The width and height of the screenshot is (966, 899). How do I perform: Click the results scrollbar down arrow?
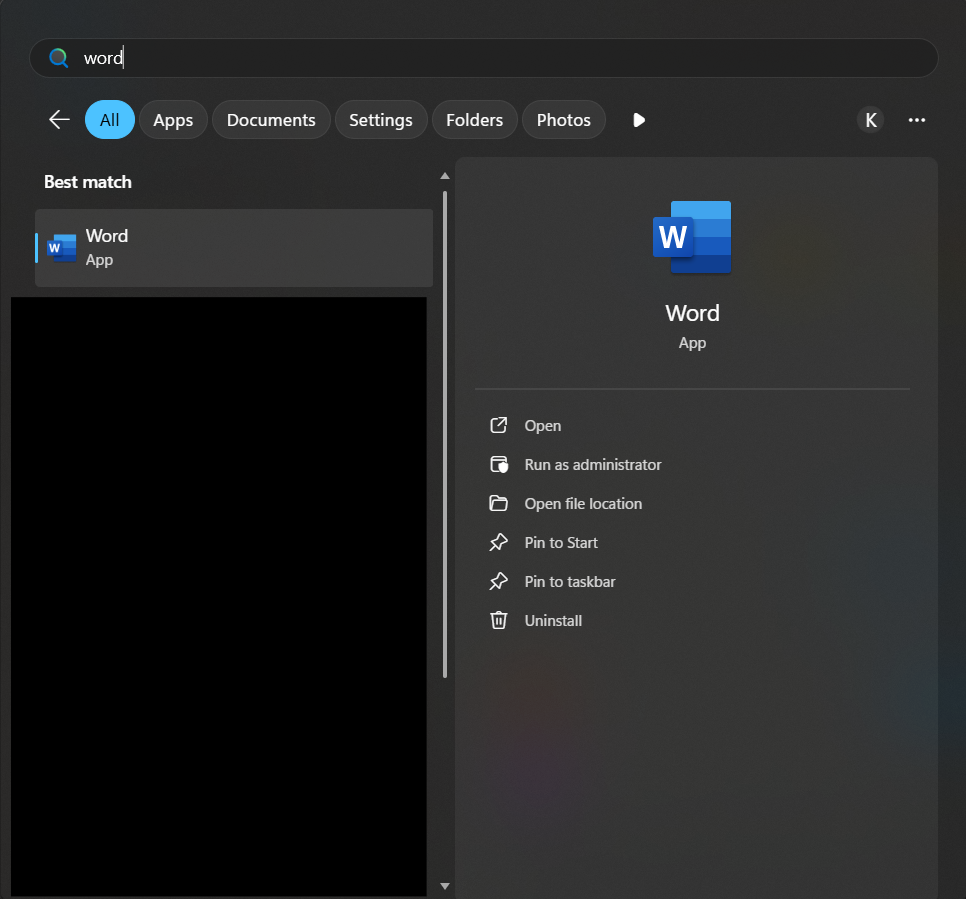[x=445, y=886]
